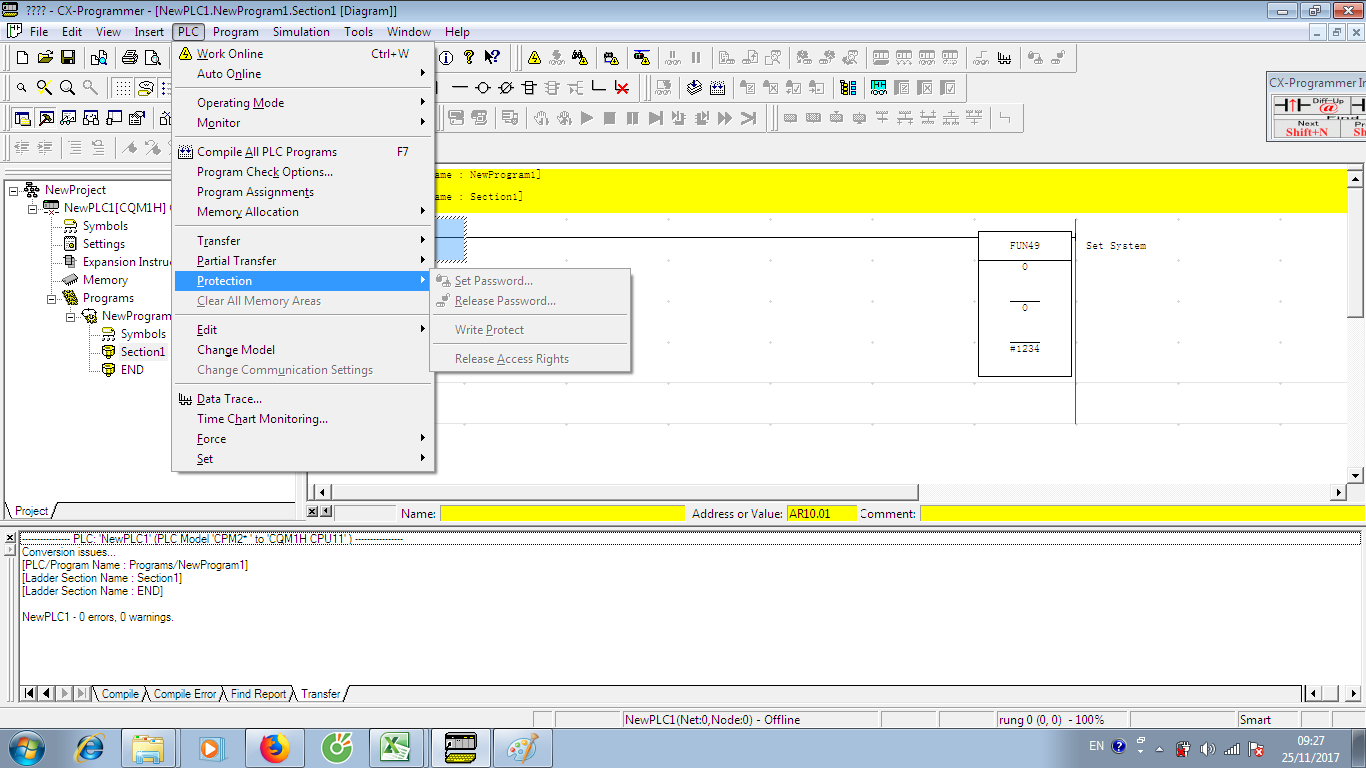Select Expansion Instructions tree item
Viewport: 1366px width, 768px height.
click(126, 262)
